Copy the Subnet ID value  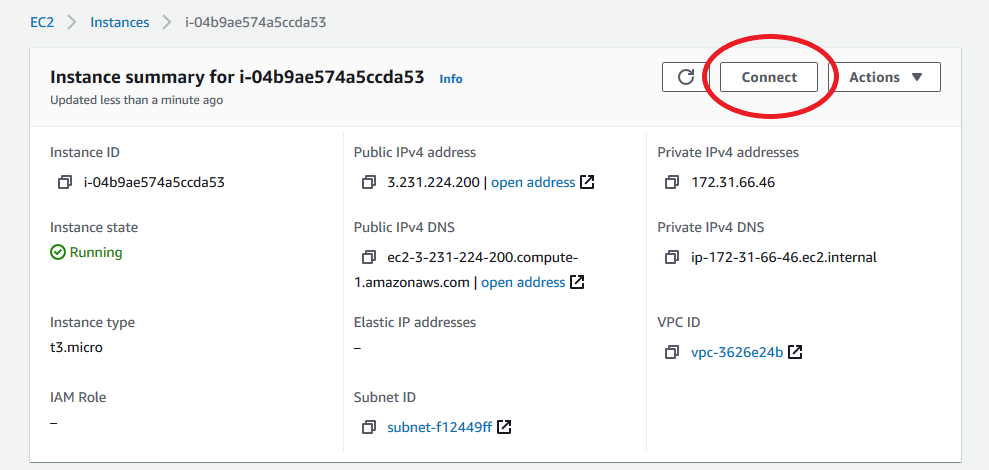(369, 428)
